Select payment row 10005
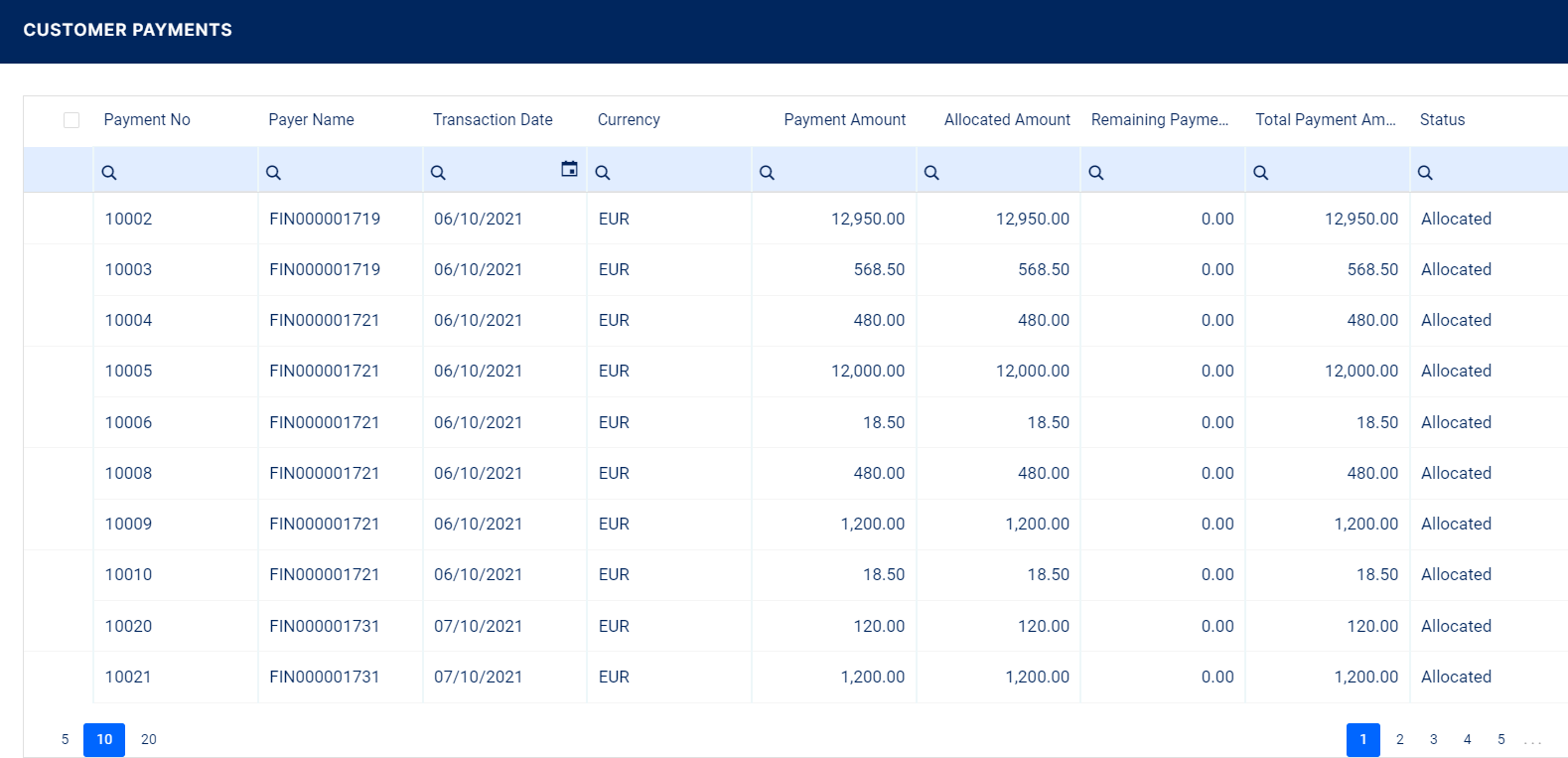 [129, 372]
